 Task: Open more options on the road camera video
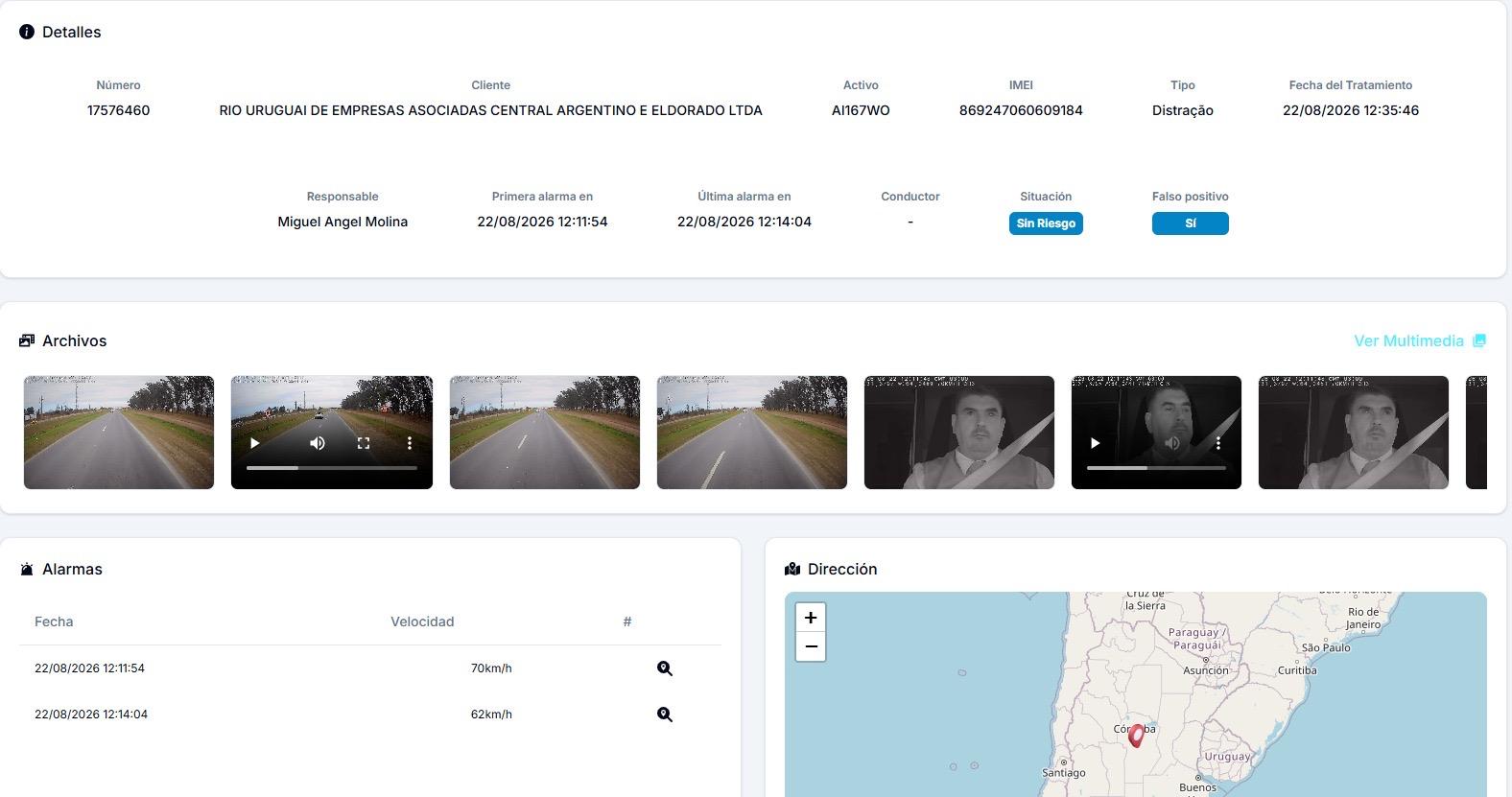410,443
